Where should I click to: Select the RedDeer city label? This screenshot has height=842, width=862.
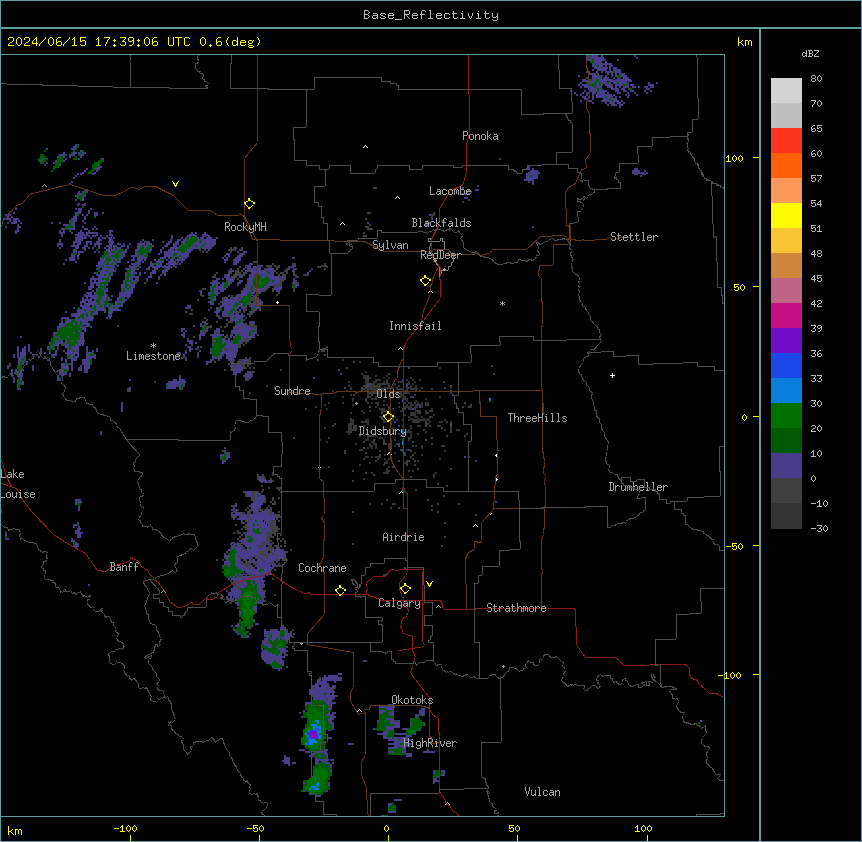point(440,255)
